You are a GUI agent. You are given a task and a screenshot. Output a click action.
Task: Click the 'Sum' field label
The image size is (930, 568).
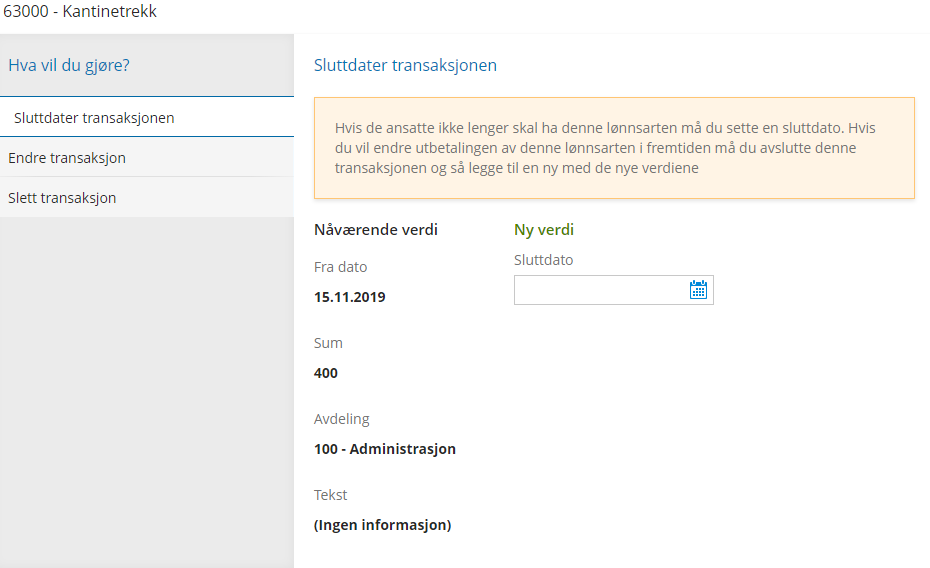[x=328, y=343]
